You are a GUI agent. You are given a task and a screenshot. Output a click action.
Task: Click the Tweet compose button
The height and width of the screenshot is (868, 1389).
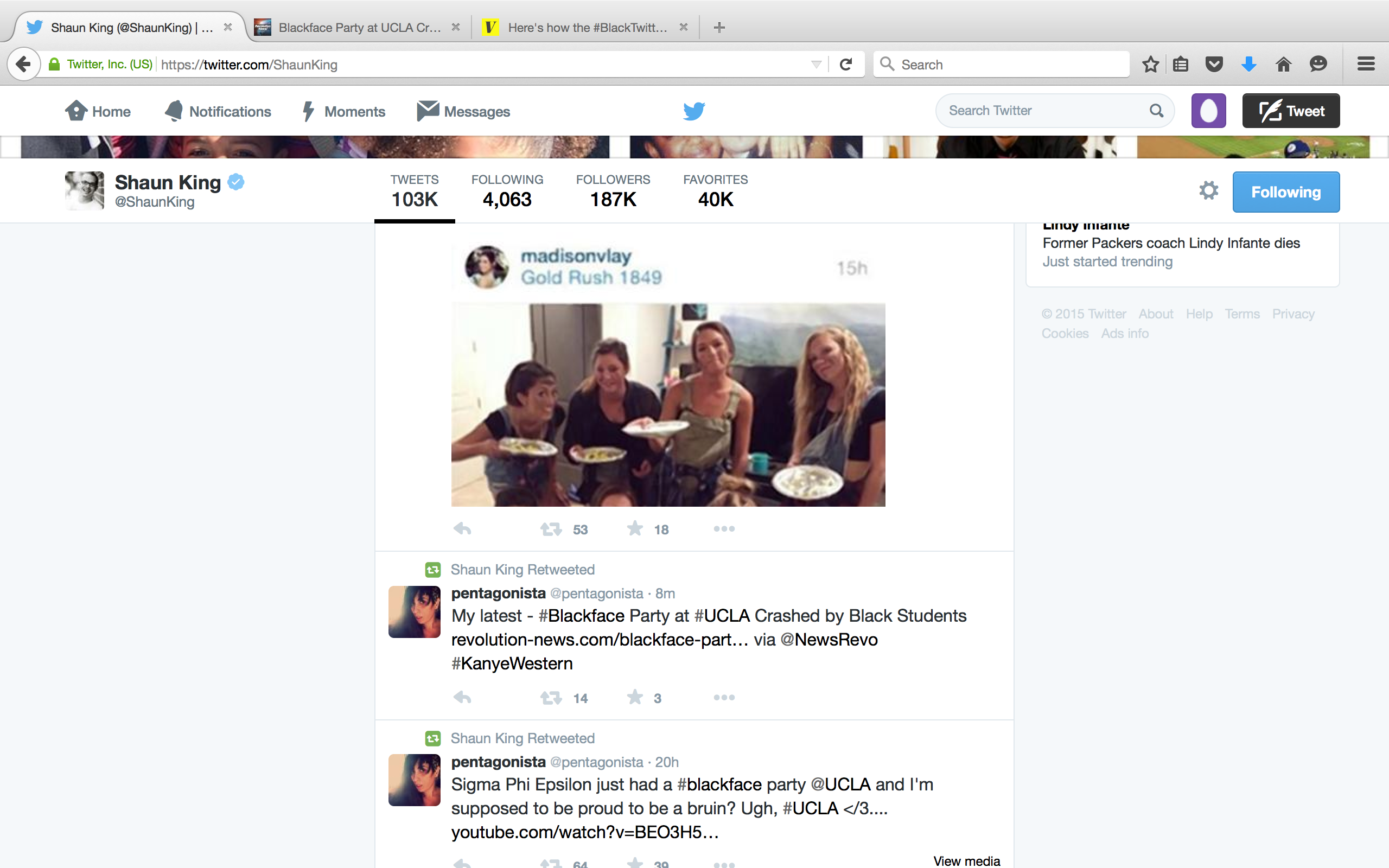click(1291, 111)
